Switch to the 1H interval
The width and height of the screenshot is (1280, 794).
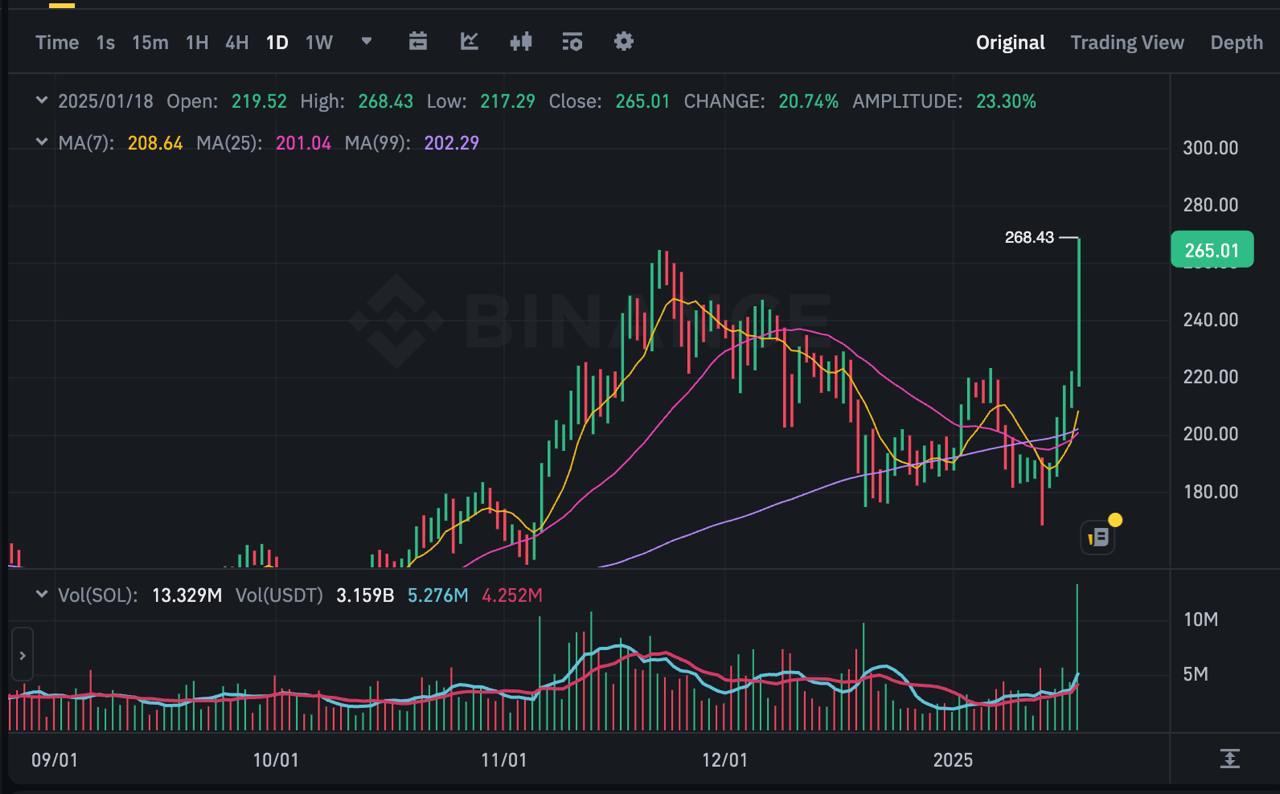click(197, 42)
